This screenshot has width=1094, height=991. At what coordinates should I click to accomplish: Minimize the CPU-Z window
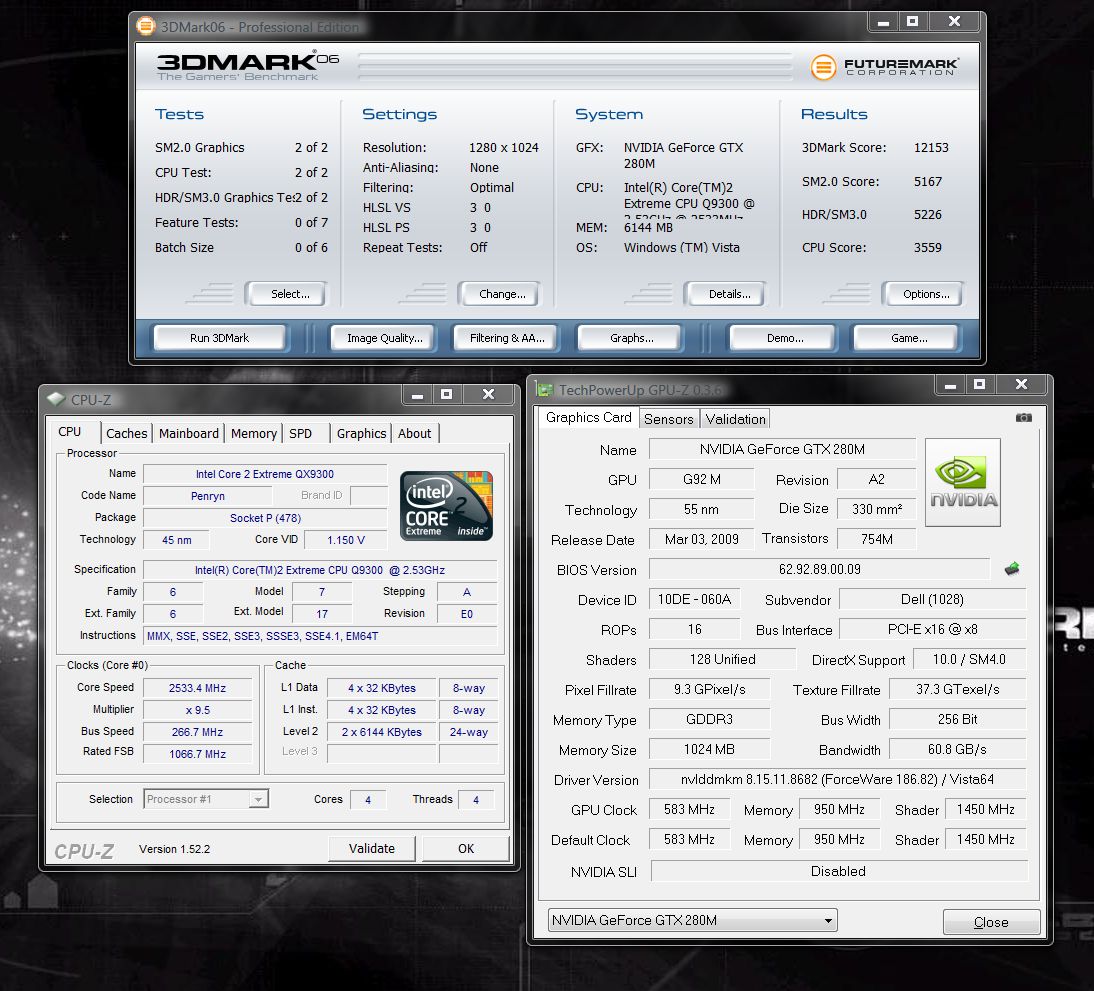tap(417, 395)
